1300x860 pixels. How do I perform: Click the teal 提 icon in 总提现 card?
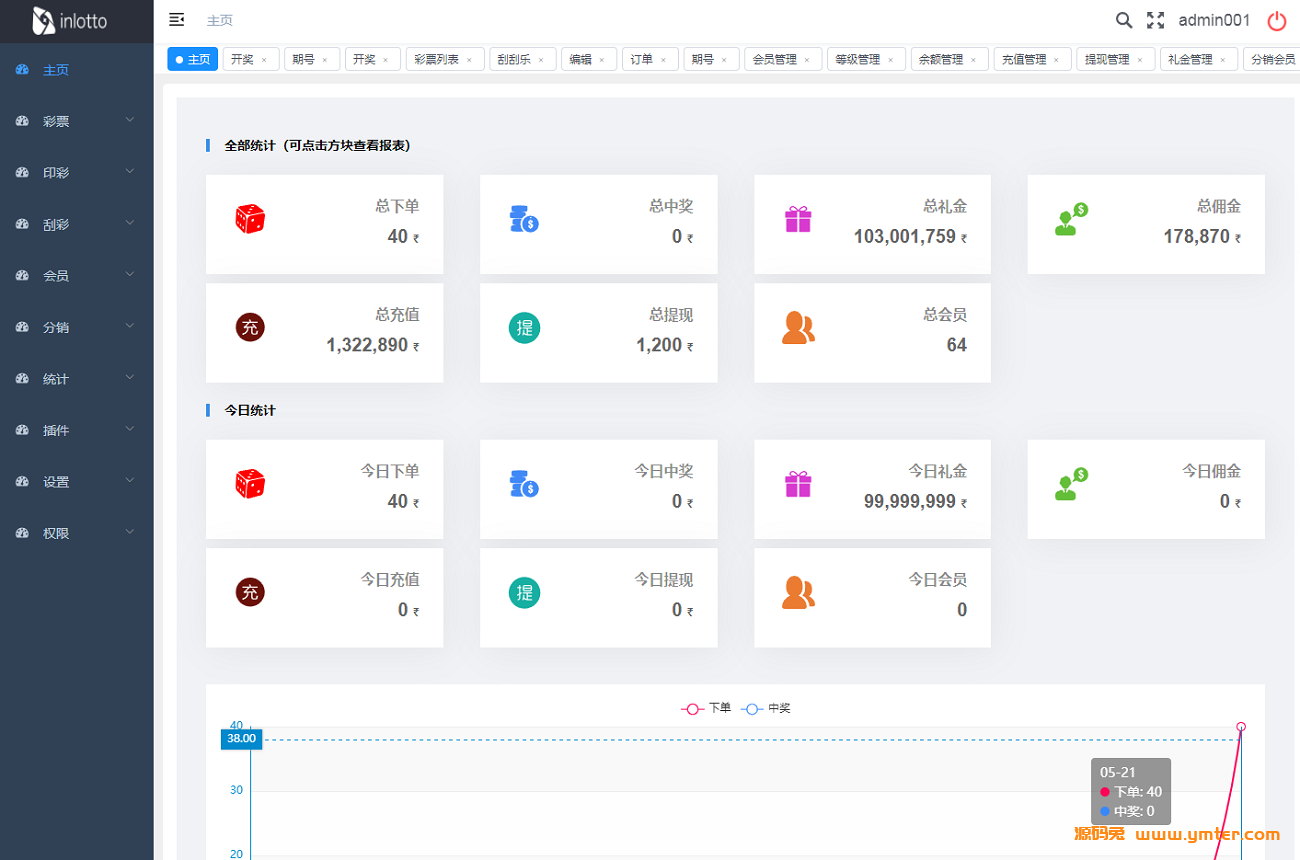[x=524, y=327]
